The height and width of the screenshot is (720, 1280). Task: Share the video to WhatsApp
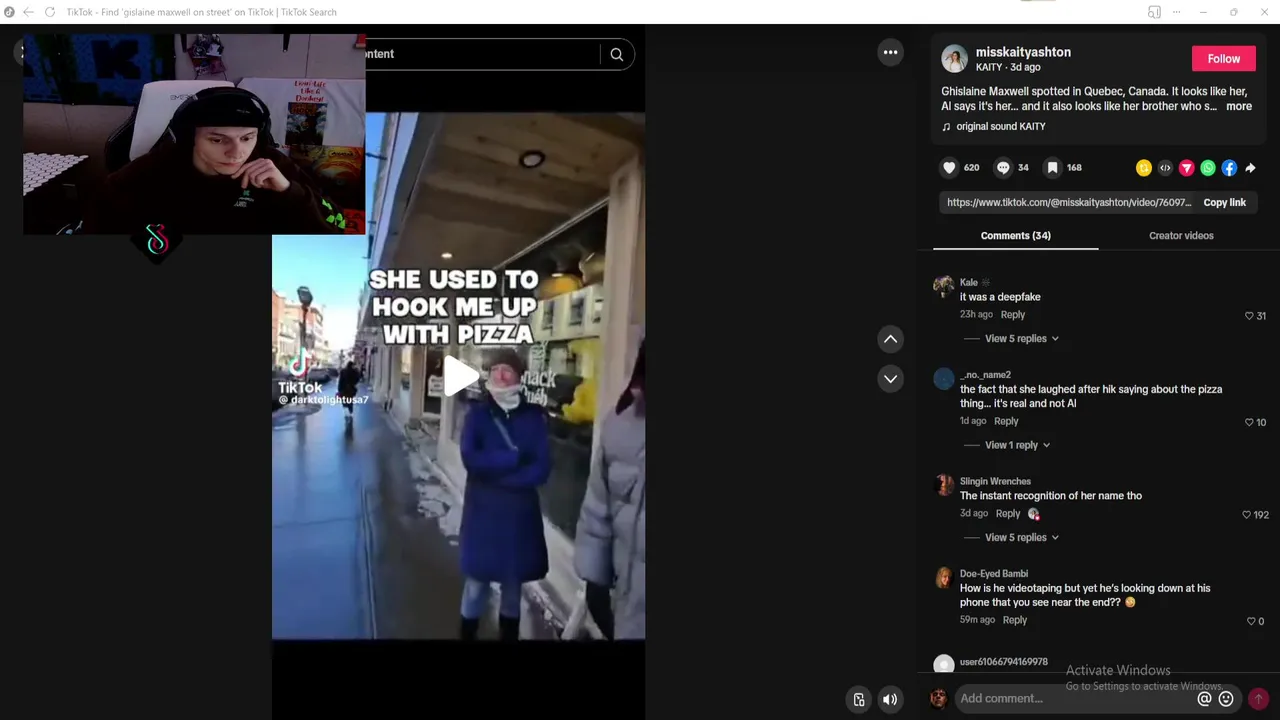click(1208, 168)
